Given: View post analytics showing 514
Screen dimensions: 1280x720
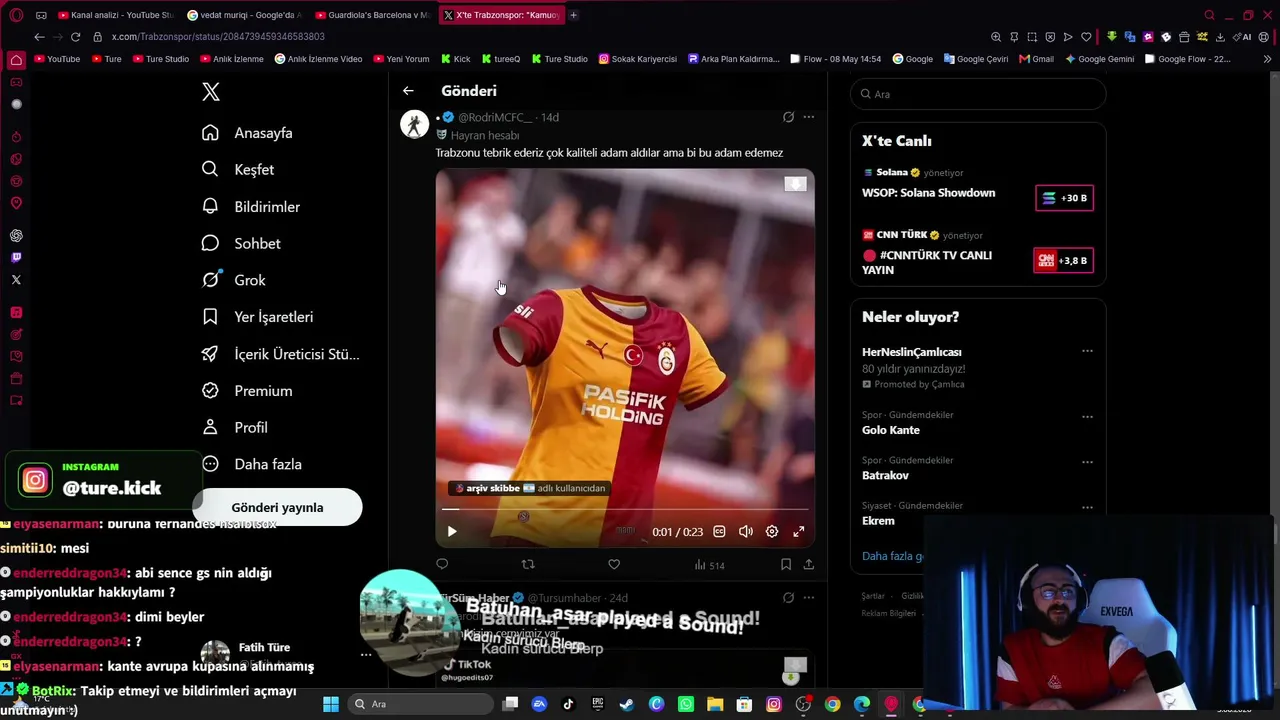Looking at the screenshot, I should click(x=709, y=565).
